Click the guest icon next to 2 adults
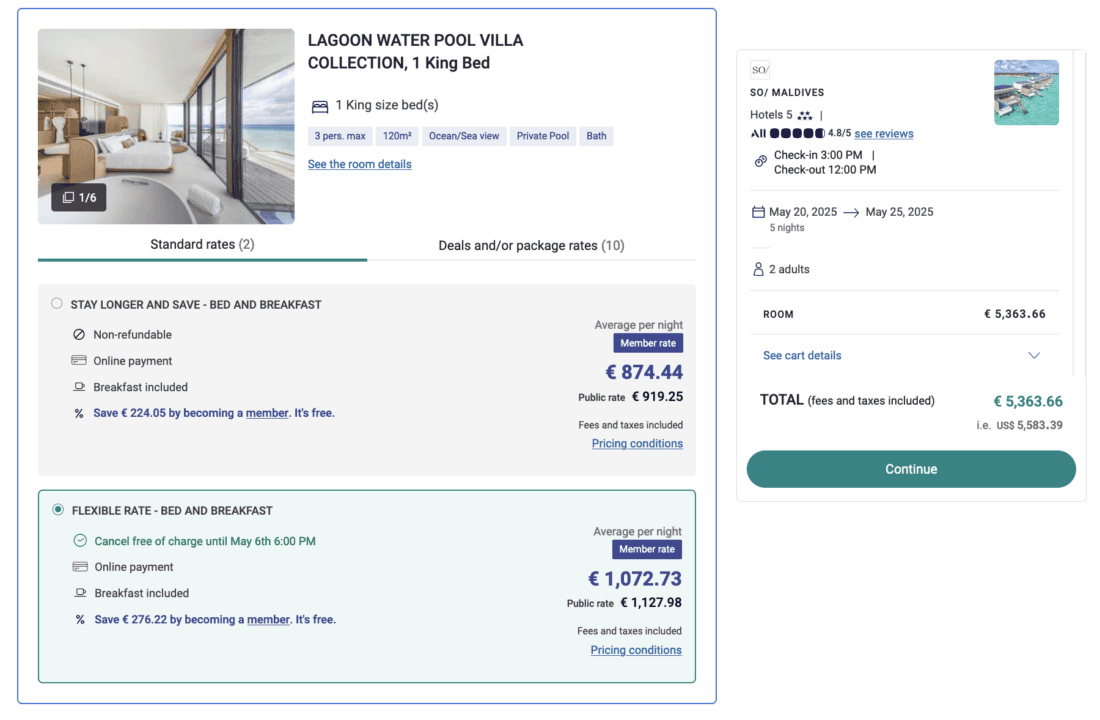 (758, 269)
